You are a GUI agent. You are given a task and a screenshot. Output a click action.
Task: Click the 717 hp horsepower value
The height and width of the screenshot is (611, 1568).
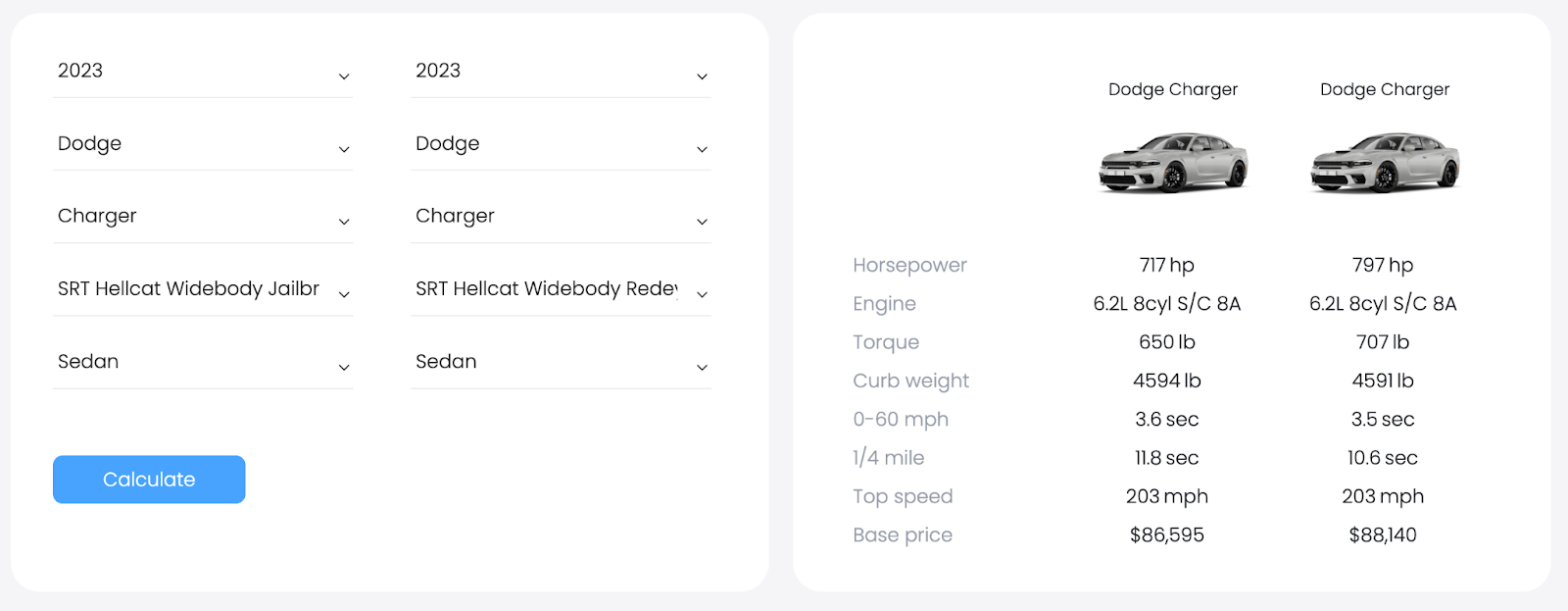pos(1166,265)
